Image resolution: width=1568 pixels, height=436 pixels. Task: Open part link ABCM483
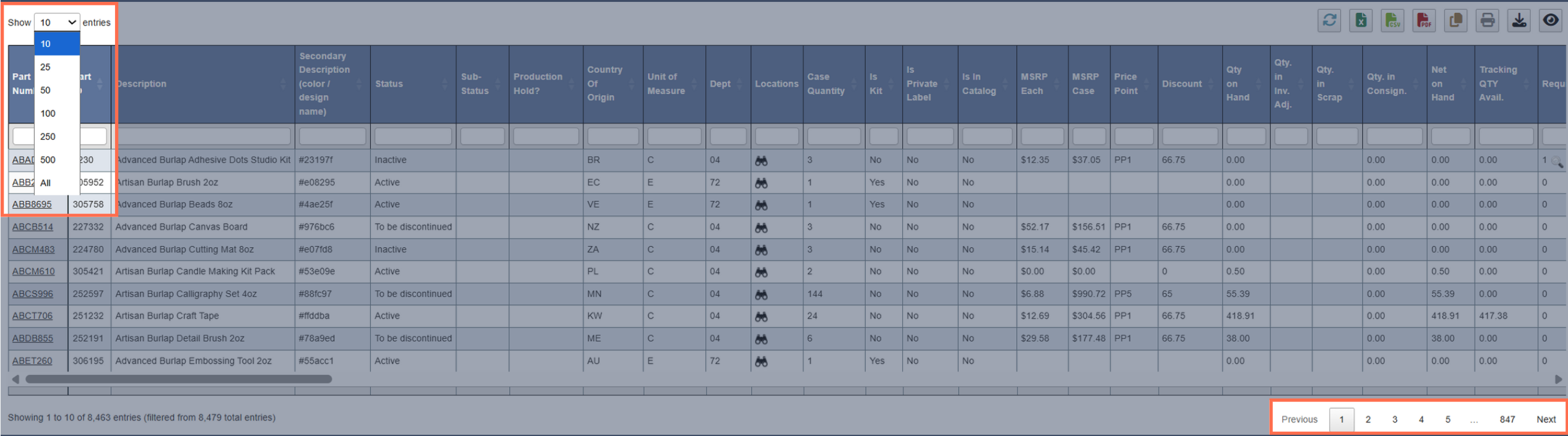tap(33, 249)
